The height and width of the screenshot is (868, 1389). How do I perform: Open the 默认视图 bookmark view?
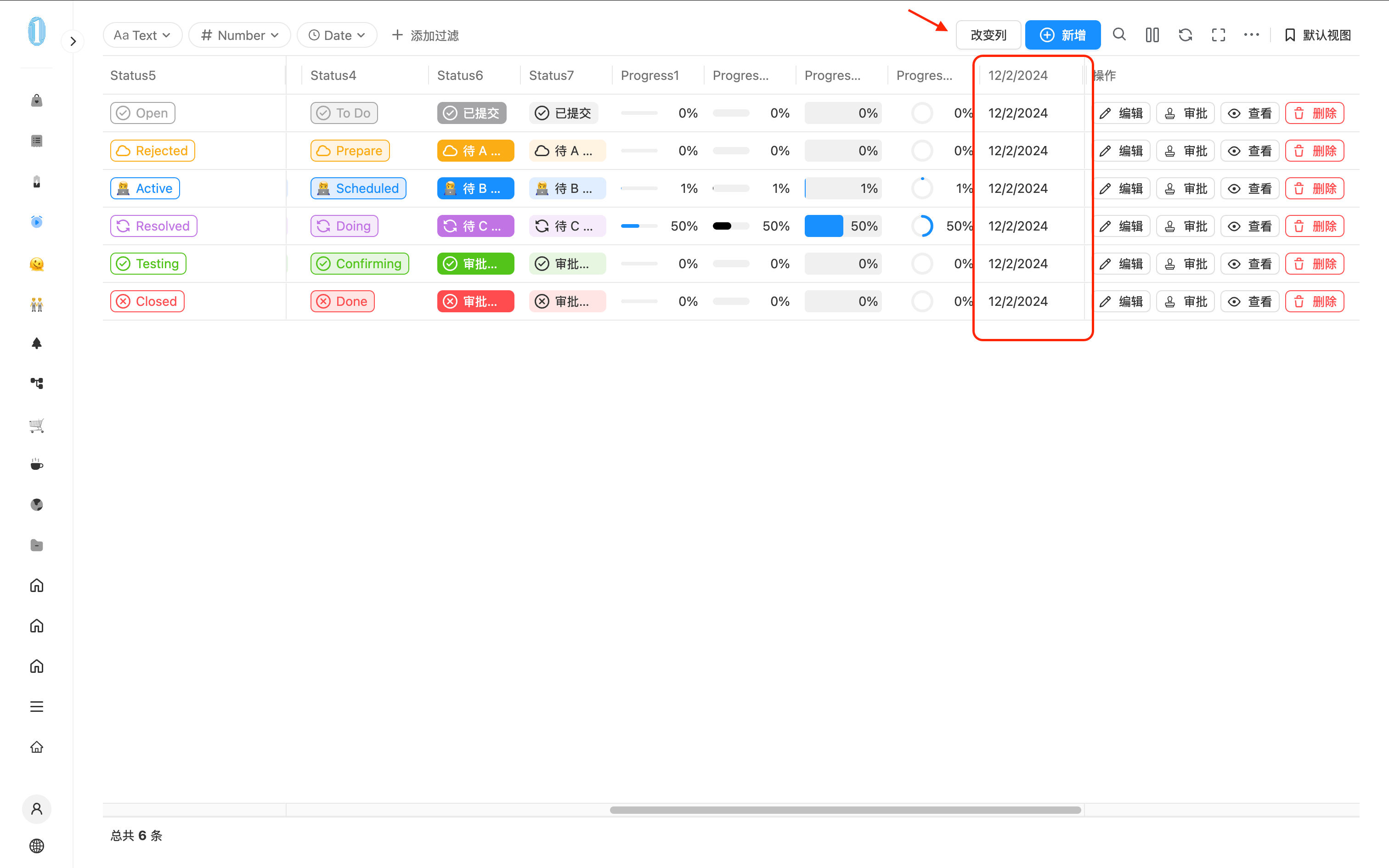point(1317,35)
